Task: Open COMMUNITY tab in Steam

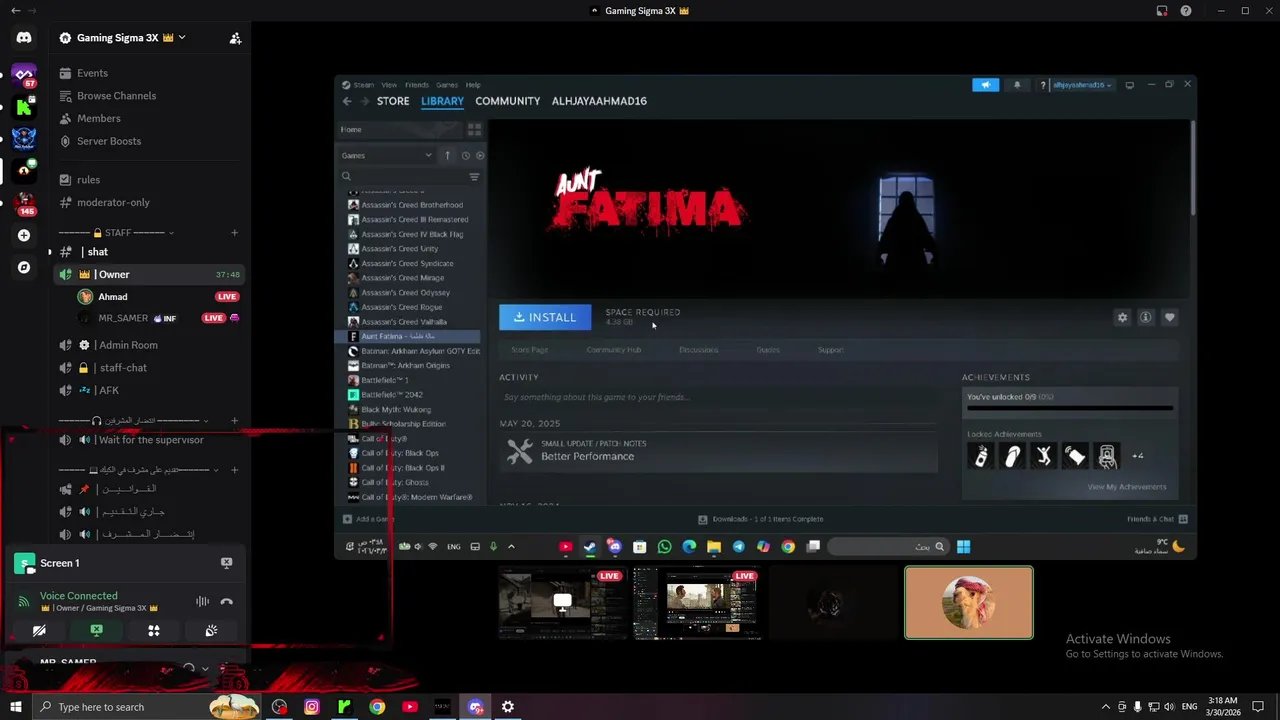Action: [x=507, y=101]
